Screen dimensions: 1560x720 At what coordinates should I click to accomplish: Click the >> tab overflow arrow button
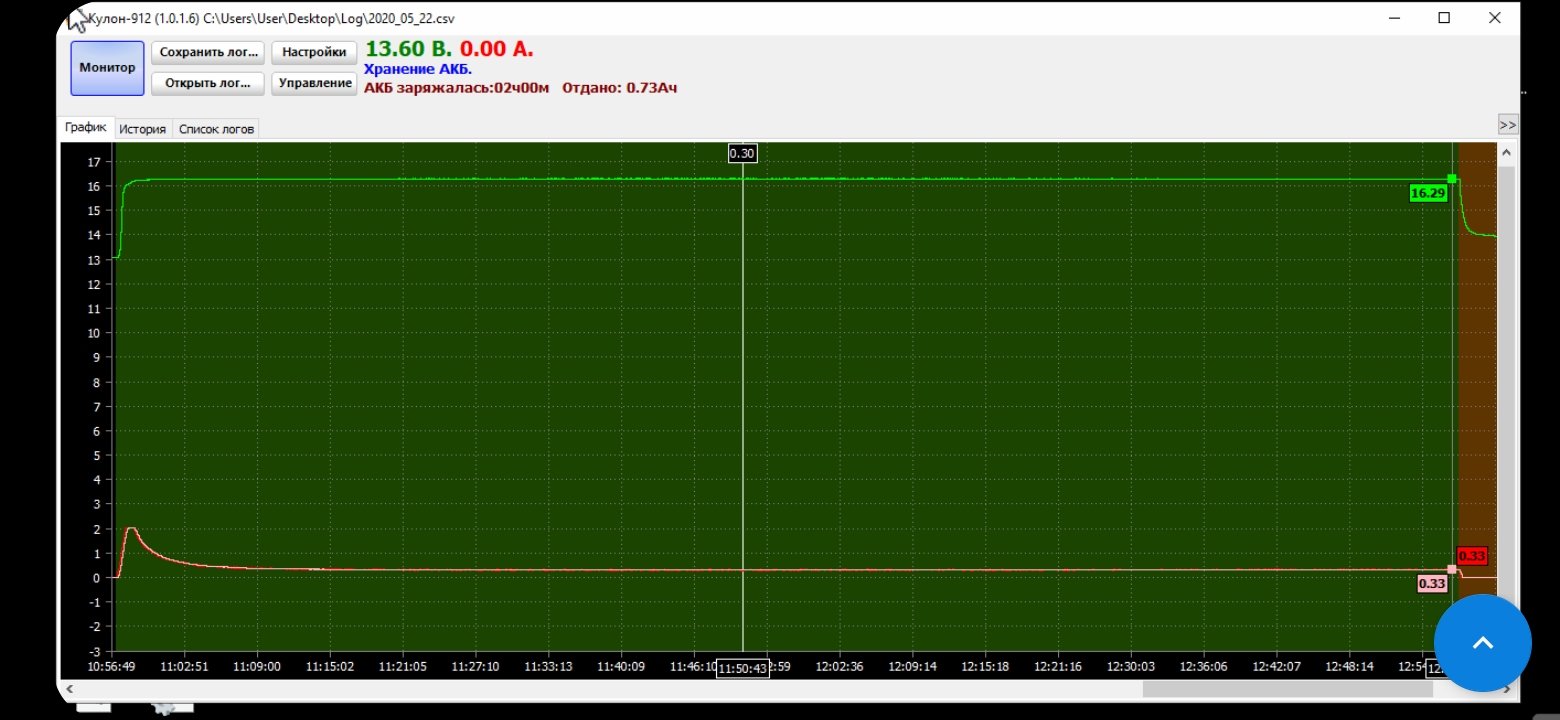1508,125
